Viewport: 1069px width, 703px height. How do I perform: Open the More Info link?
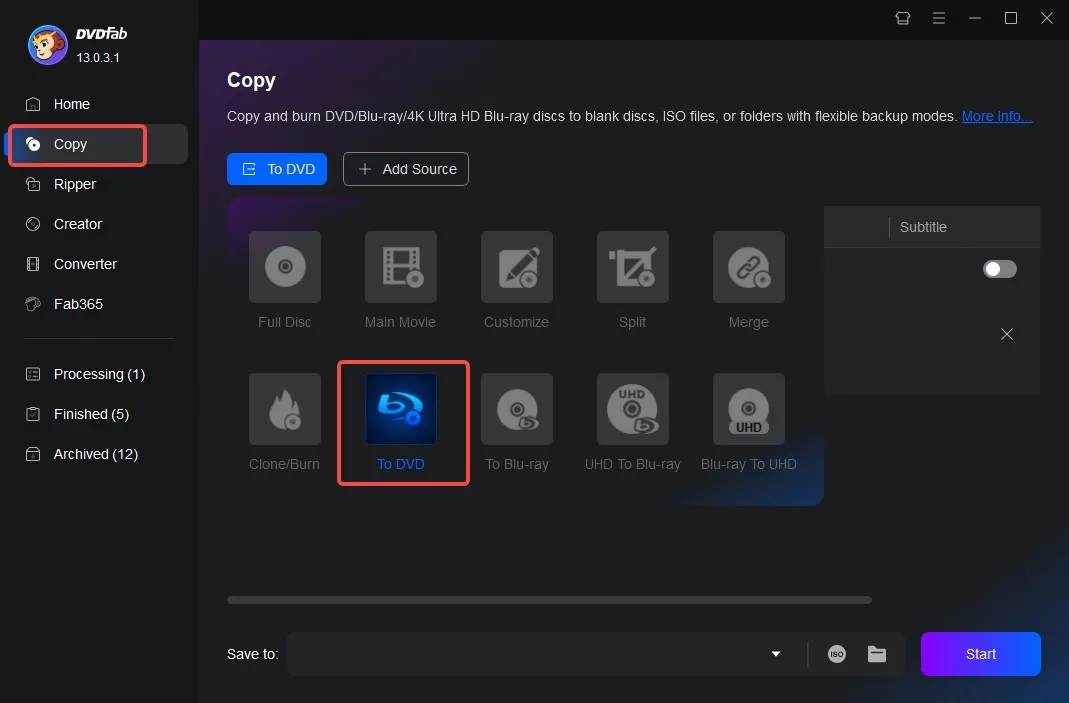click(x=996, y=116)
